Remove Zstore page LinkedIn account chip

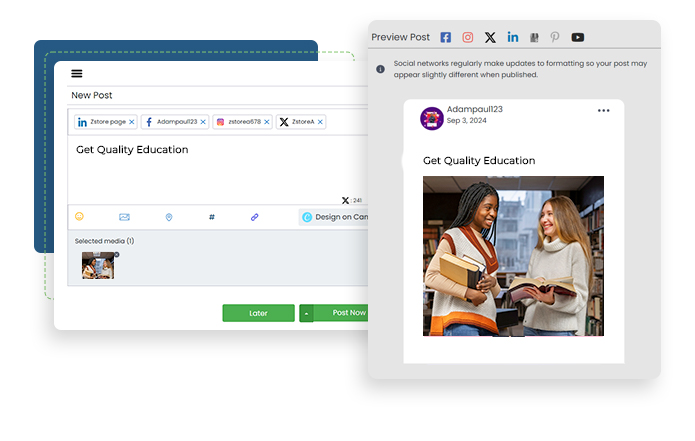(132, 122)
